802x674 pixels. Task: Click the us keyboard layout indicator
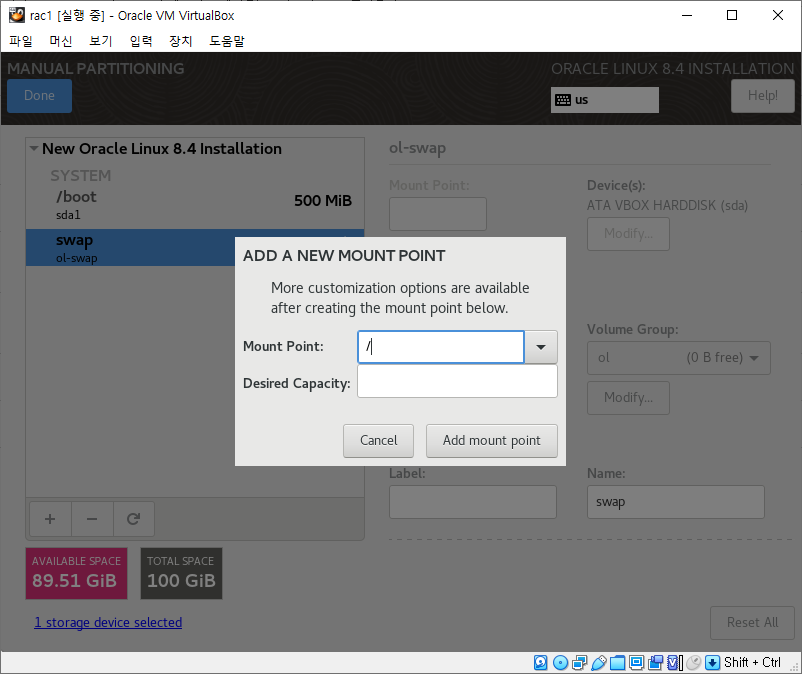(605, 100)
